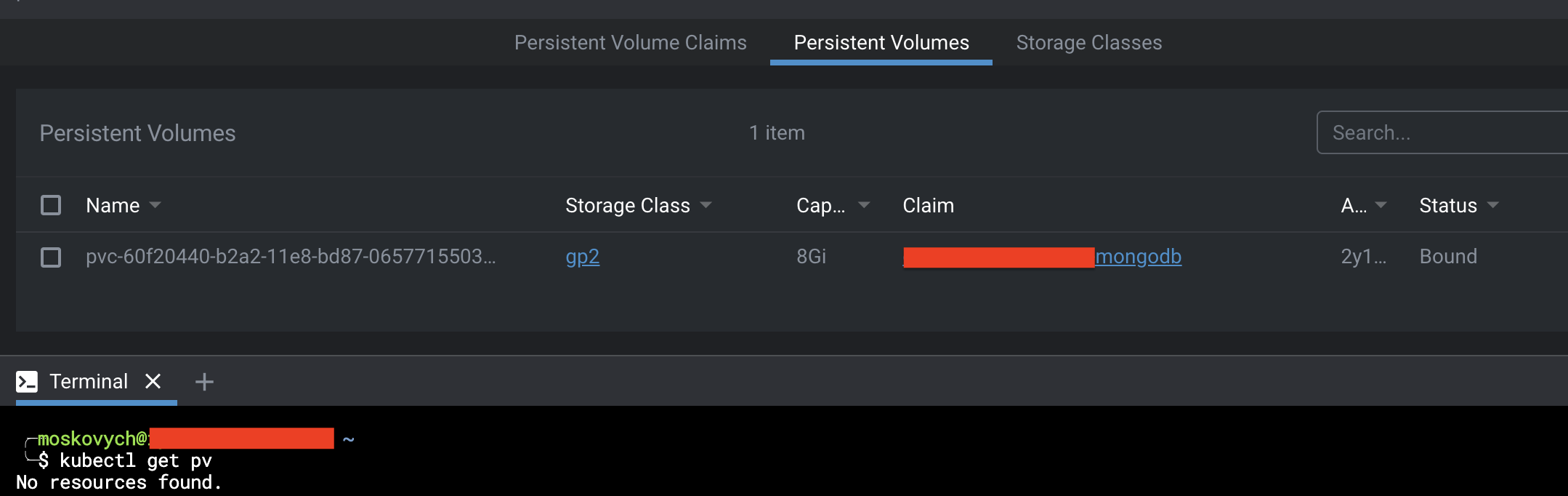Open the Storage Class column sort arrow
Viewport: 1568px width, 496px height.
click(x=706, y=206)
